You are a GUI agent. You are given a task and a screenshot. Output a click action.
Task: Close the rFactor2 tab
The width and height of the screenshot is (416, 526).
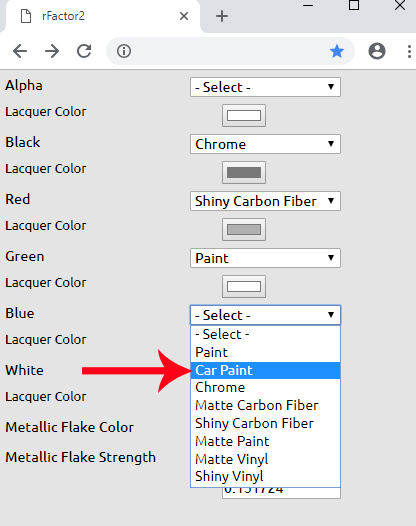click(184, 16)
